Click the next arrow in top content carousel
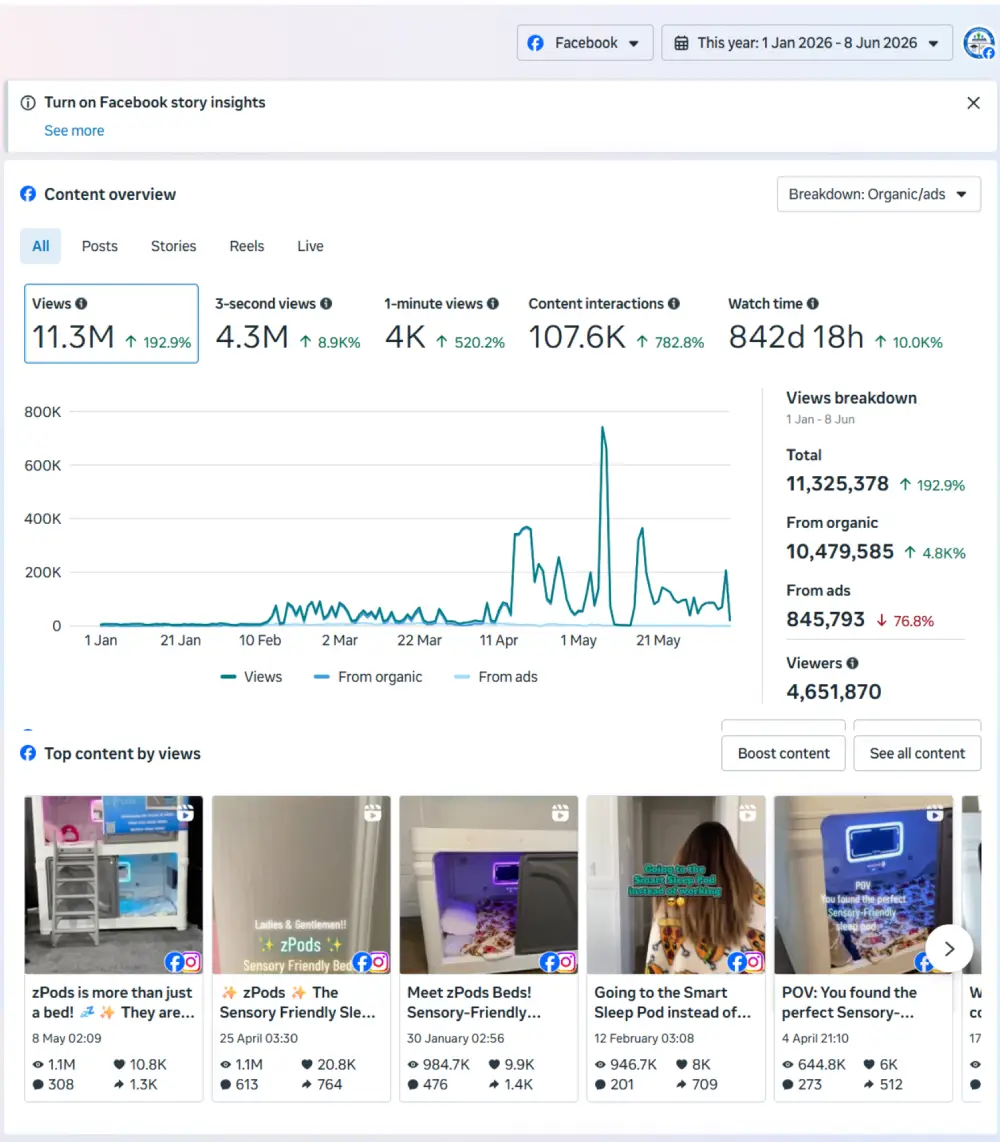 tap(949, 948)
